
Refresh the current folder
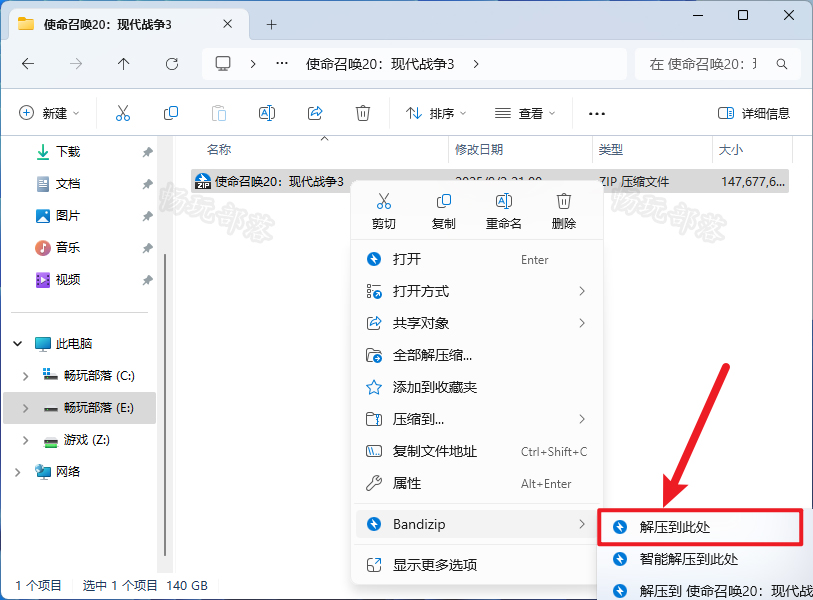coord(172,64)
